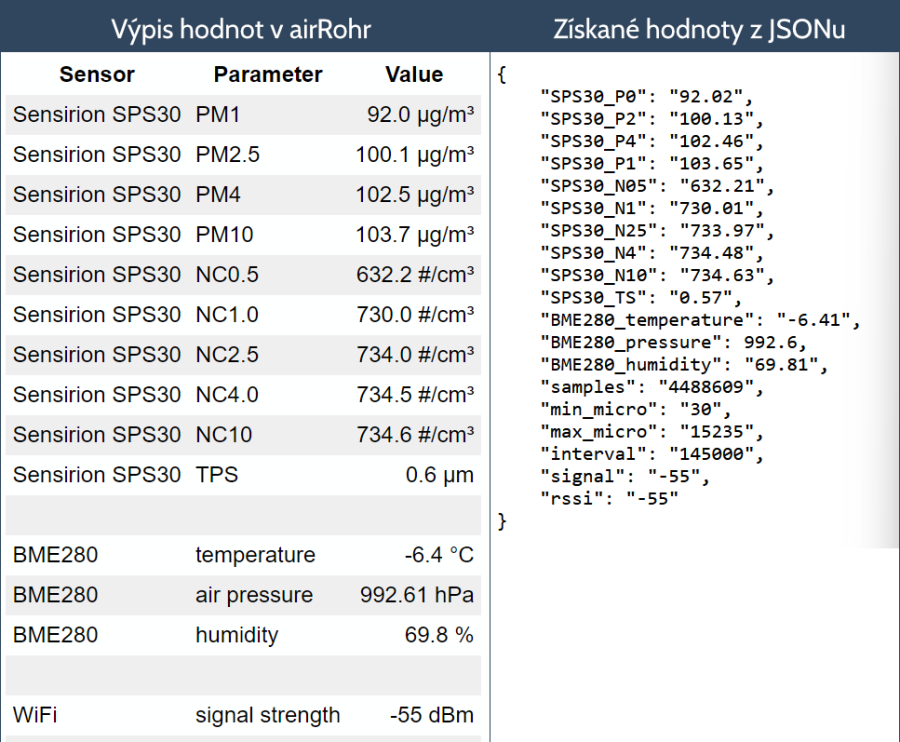Image resolution: width=900 pixels, height=742 pixels.
Task: Click the TPS value 0.6 µm
Action: 439,475
